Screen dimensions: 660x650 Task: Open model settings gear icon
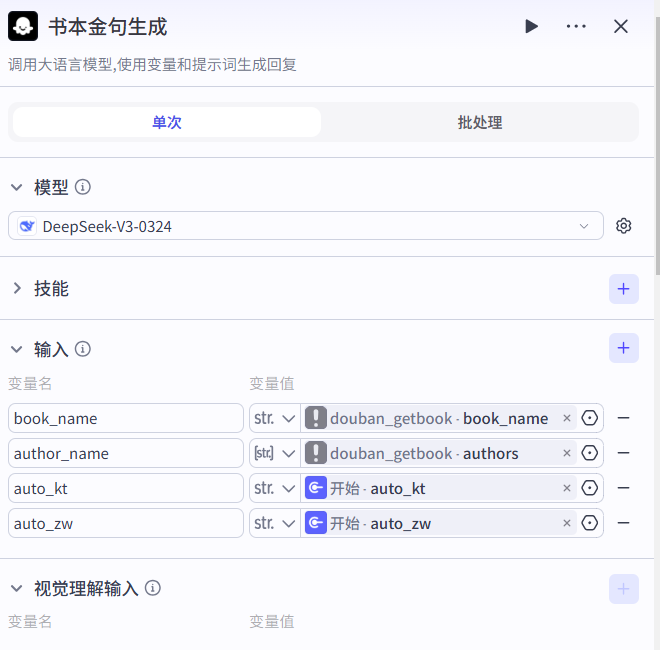(x=624, y=226)
